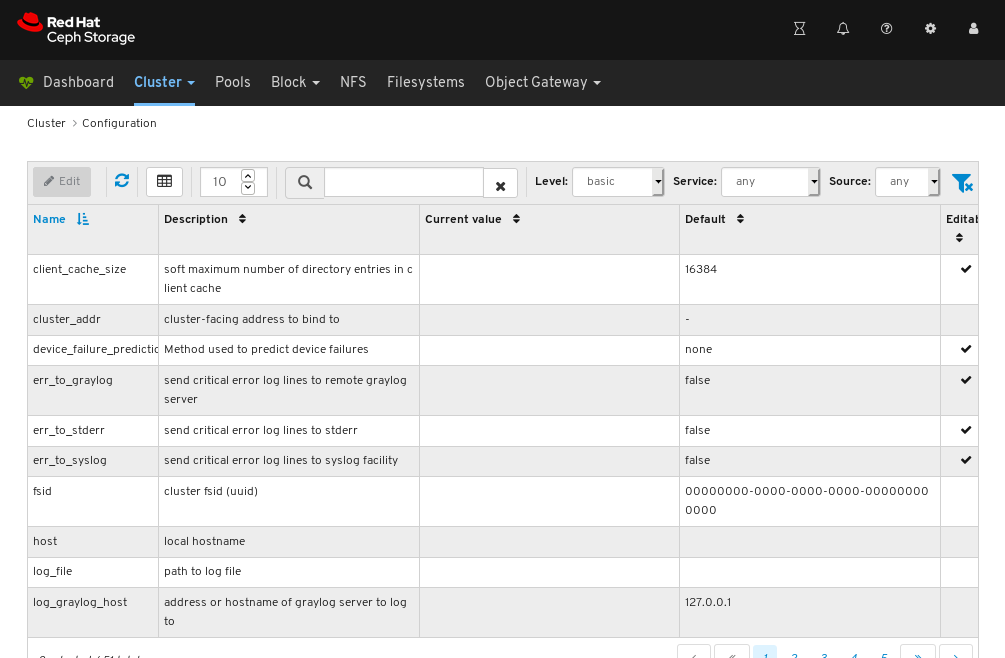Click the Current value column sort arrows
This screenshot has height=658, width=1005.
(516, 219)
